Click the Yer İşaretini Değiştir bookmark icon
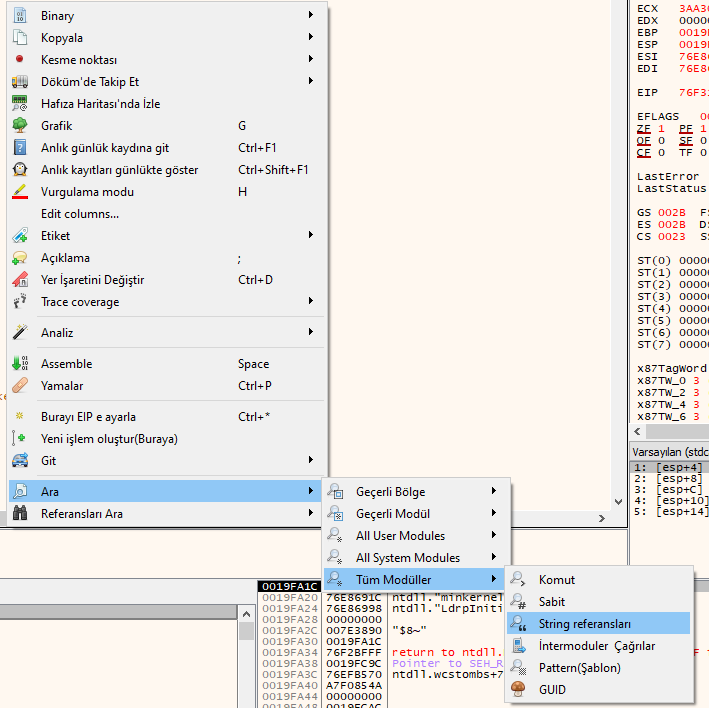Image resolution: width=709 pixels, height=708 pixels. pos(20,279)
